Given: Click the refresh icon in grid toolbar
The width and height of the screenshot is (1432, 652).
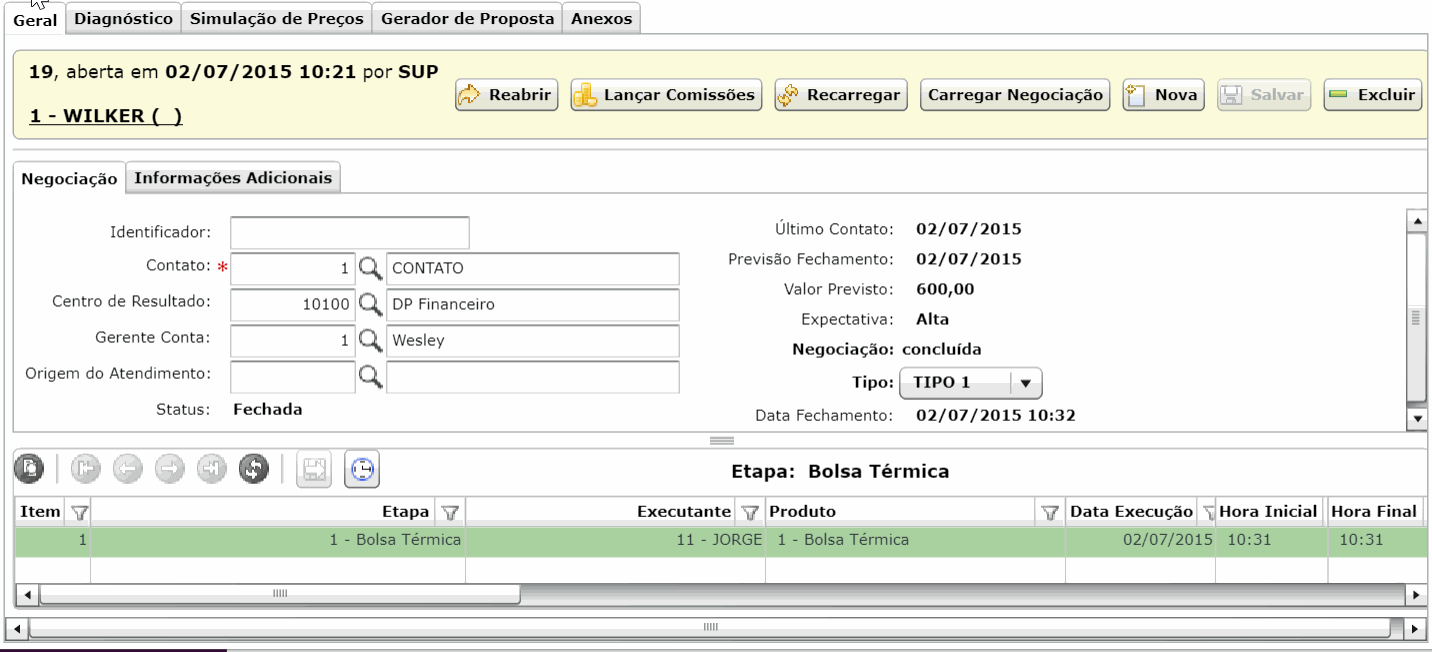Looking at the screenshot, I should pos(254,468).
